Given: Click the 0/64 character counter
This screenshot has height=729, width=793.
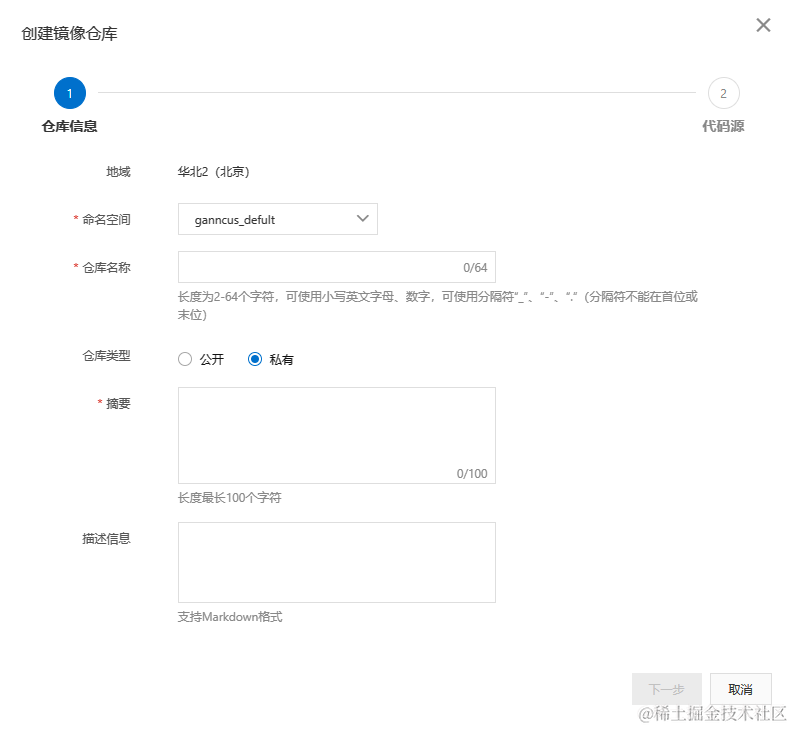Looking at the screenshot, I should pos(475,268).
